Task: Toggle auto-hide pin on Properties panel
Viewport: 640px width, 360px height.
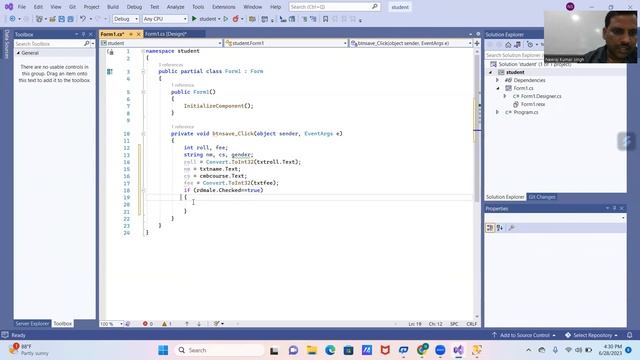Action: click(x=614, y=208)
